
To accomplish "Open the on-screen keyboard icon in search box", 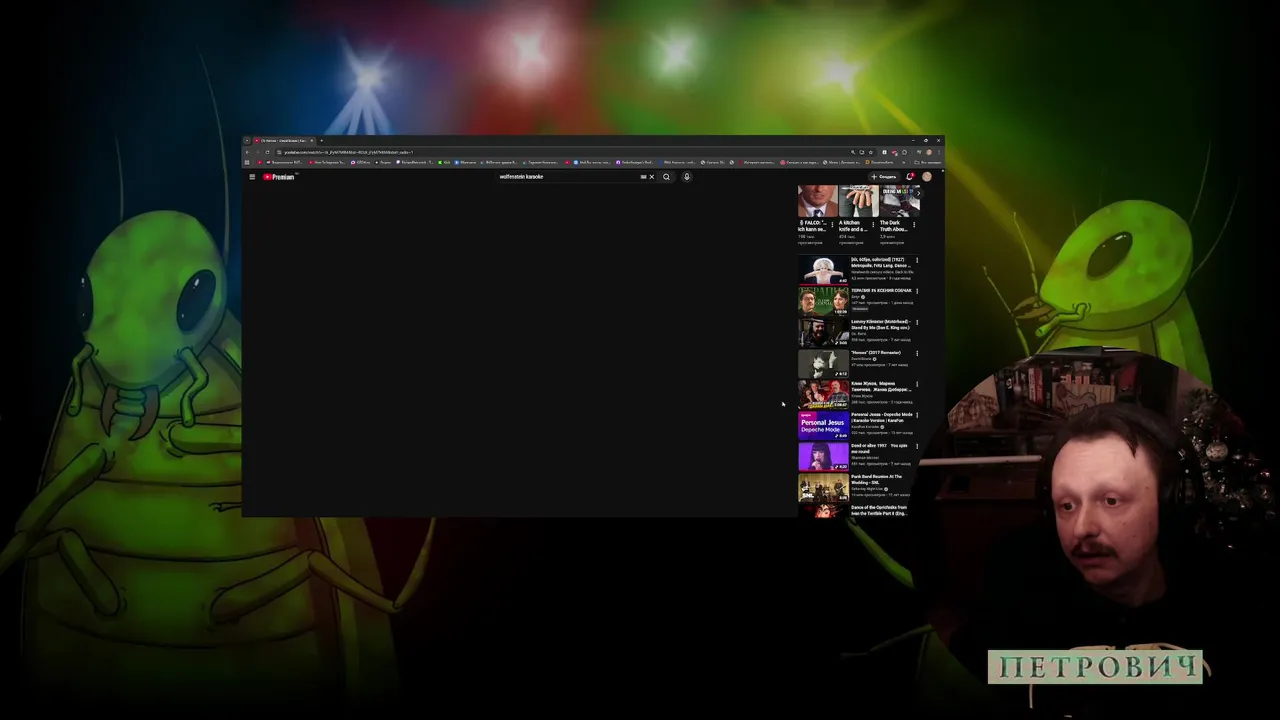I will pos(643,177).
